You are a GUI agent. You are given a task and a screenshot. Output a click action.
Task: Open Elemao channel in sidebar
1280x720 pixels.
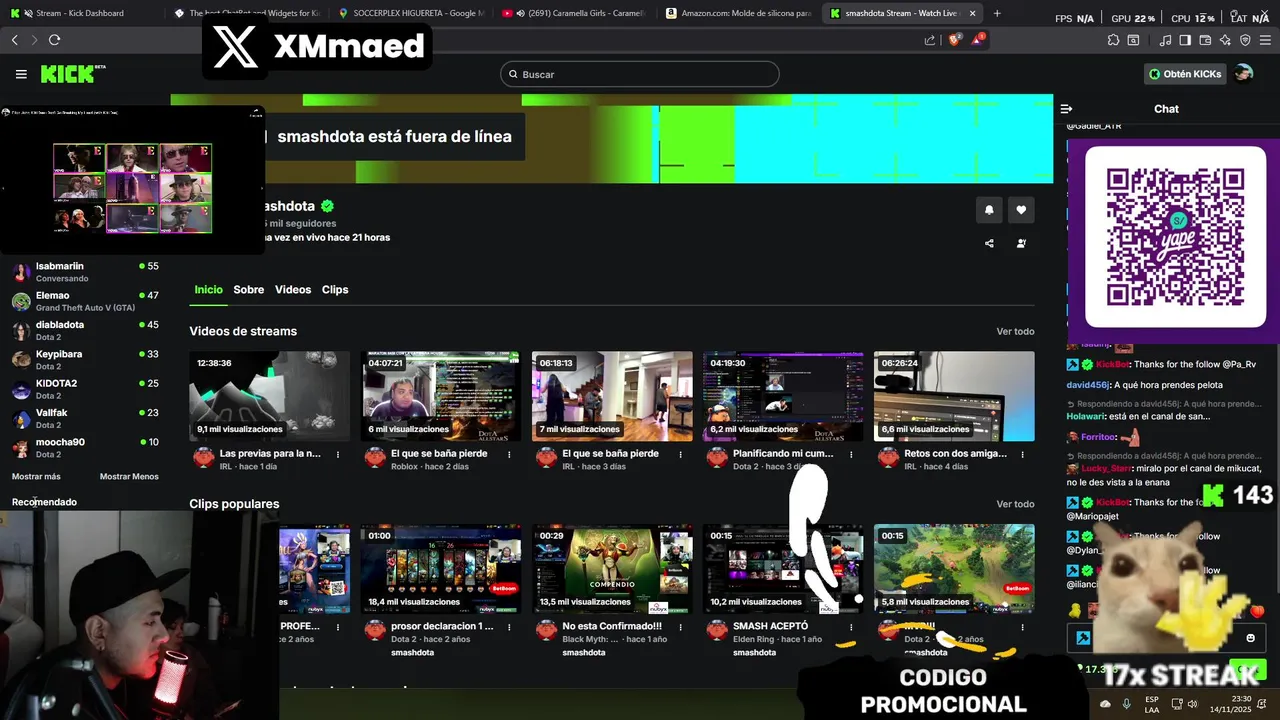pos(85,301)
